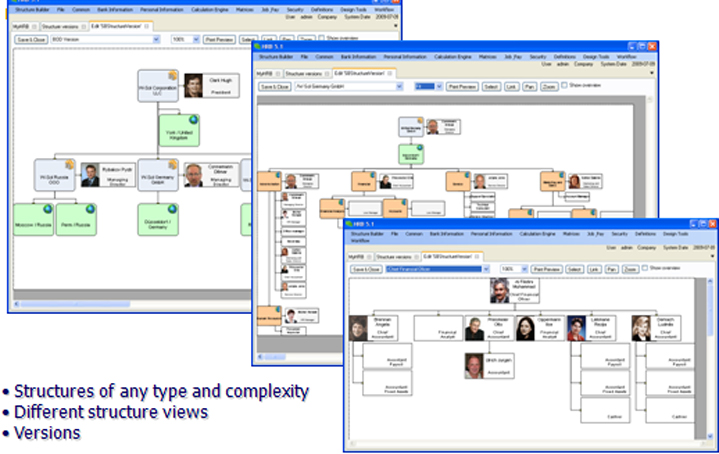The width and height of the screenshot is (719, 454).
Task: Click the cube icon on Germany GmbH node in BOD Version window
Action: point(172,165)
